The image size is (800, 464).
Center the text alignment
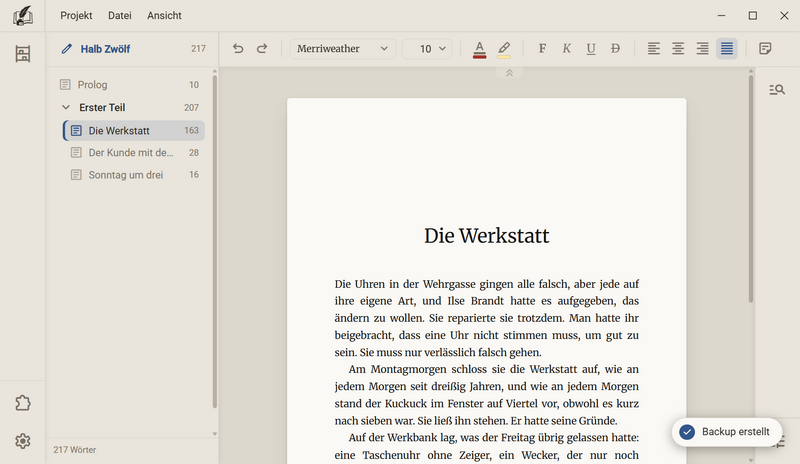click(678, 48)
